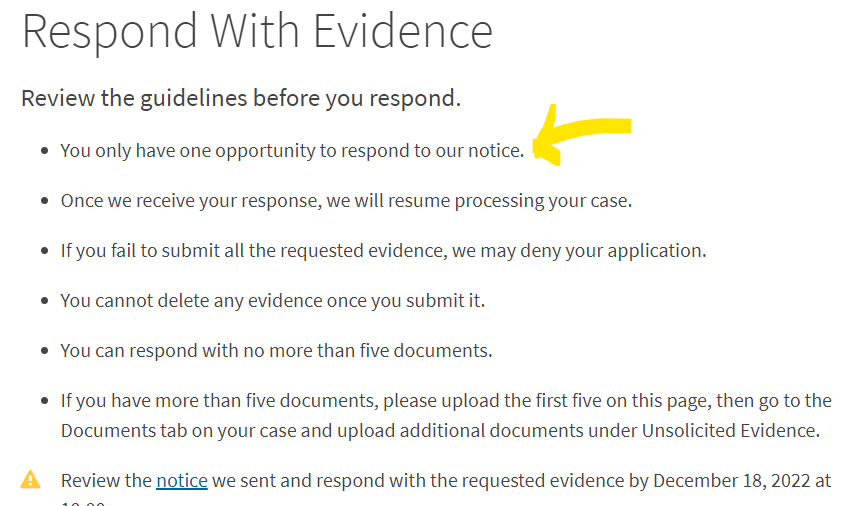862x506 pixels.
Task: Click the one opportunity to respond bullet text
Action: (292, 151)
